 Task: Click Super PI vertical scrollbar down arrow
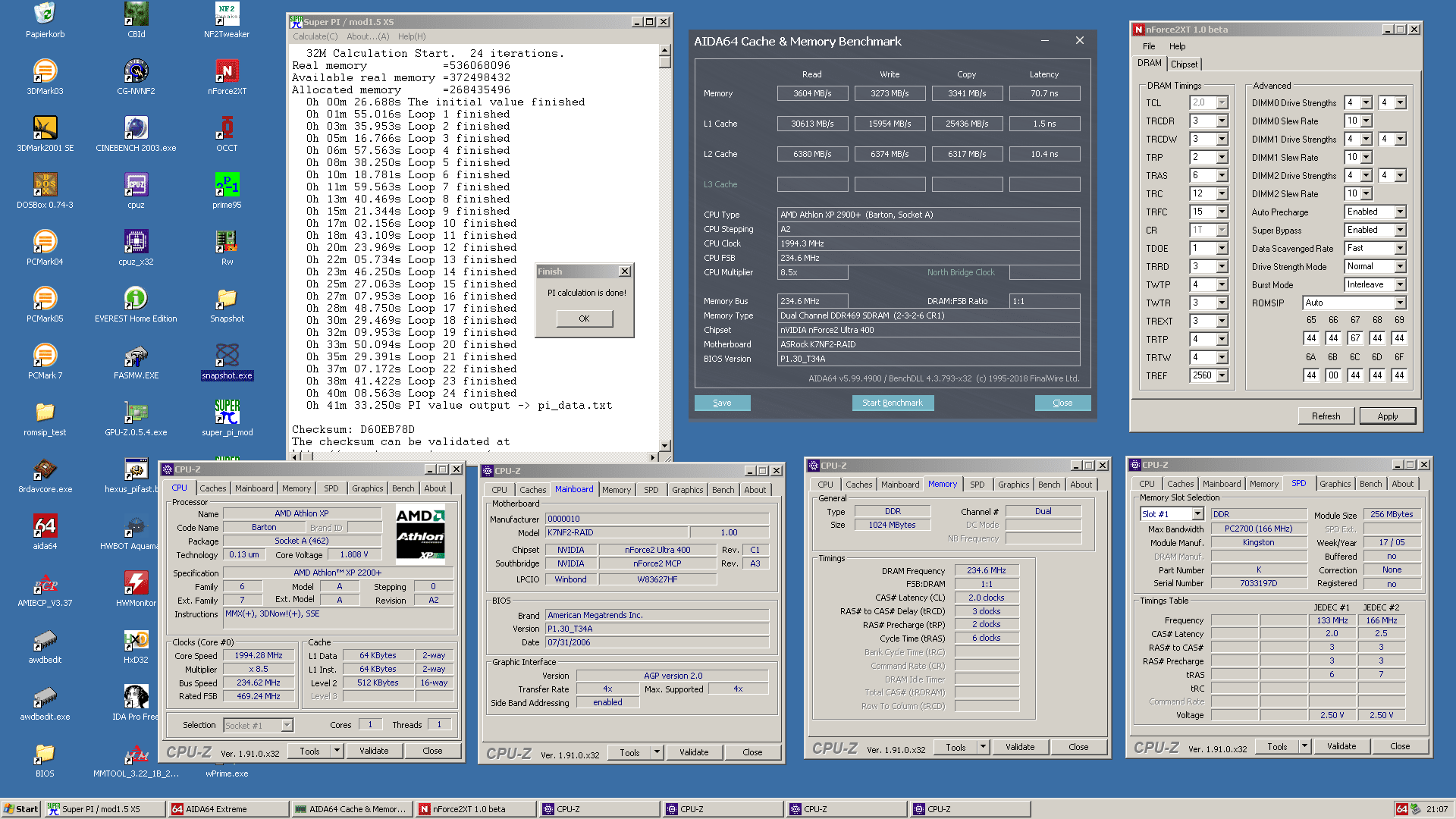[664, 446]
